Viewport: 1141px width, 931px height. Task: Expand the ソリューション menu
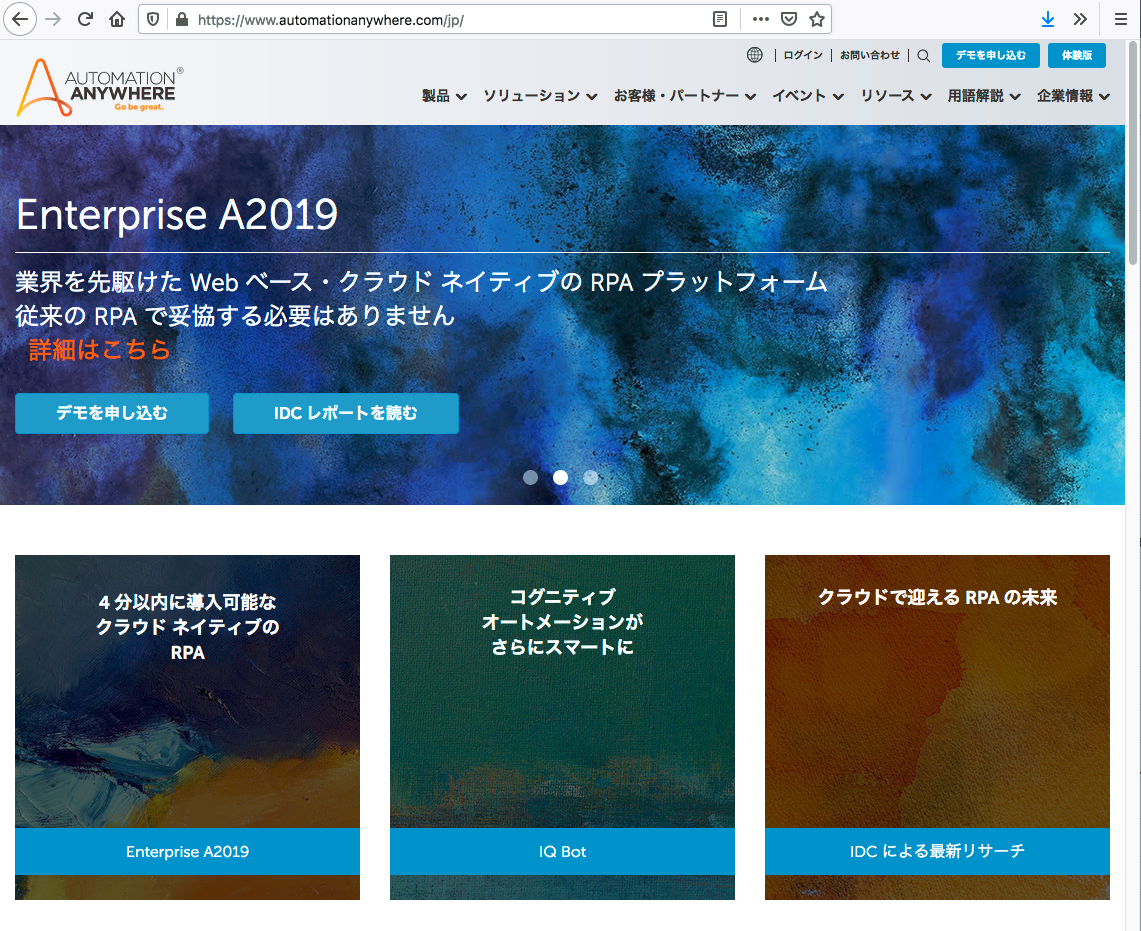(540, 95)
